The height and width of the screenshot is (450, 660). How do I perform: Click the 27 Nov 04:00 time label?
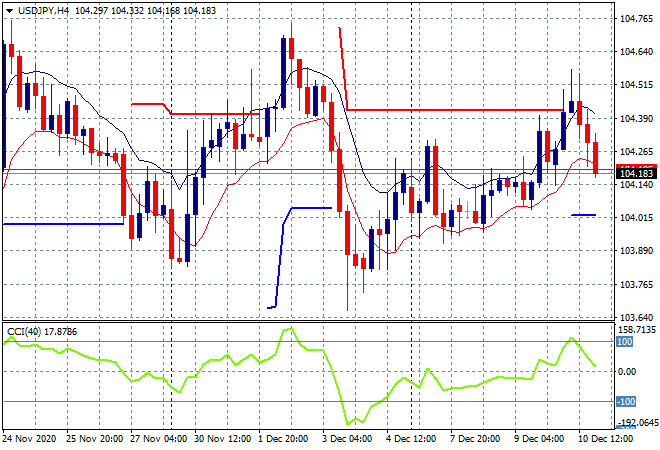click(x=158, y=439)
